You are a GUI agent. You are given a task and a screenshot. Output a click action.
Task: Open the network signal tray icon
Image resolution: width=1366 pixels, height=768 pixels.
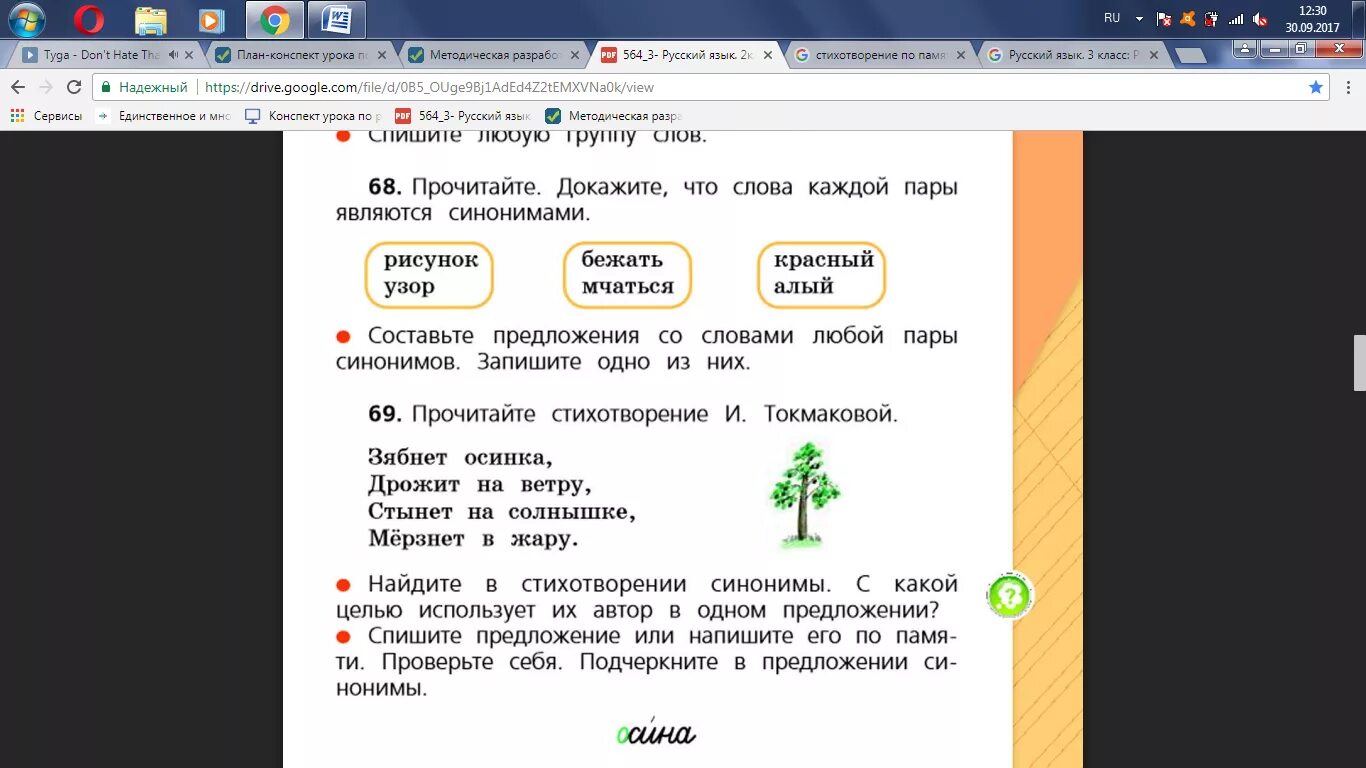pyautogui.click(x=1236, y=18)
